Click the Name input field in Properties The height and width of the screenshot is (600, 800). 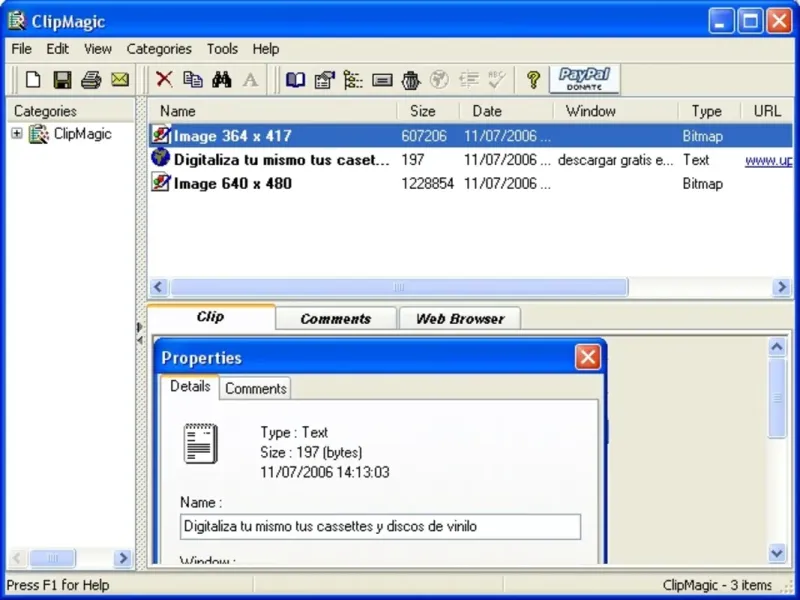(x=380, y=527)
